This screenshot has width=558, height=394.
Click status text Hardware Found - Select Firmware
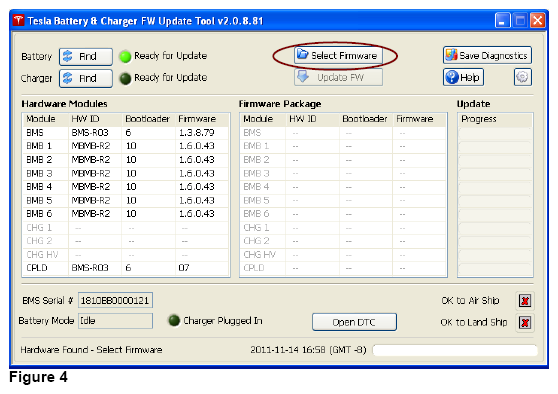point(91,350)
